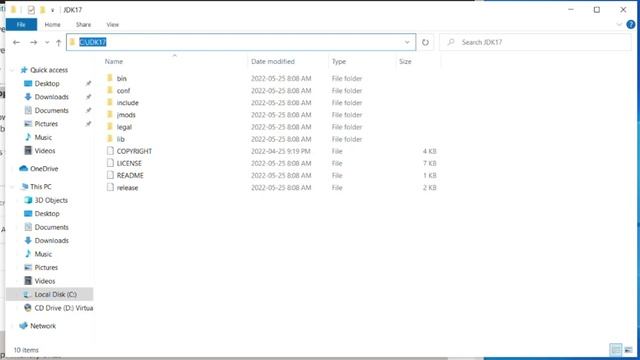Open Documents under This PC
Screen dimensions: 640x360
click(x=51, y=227)
